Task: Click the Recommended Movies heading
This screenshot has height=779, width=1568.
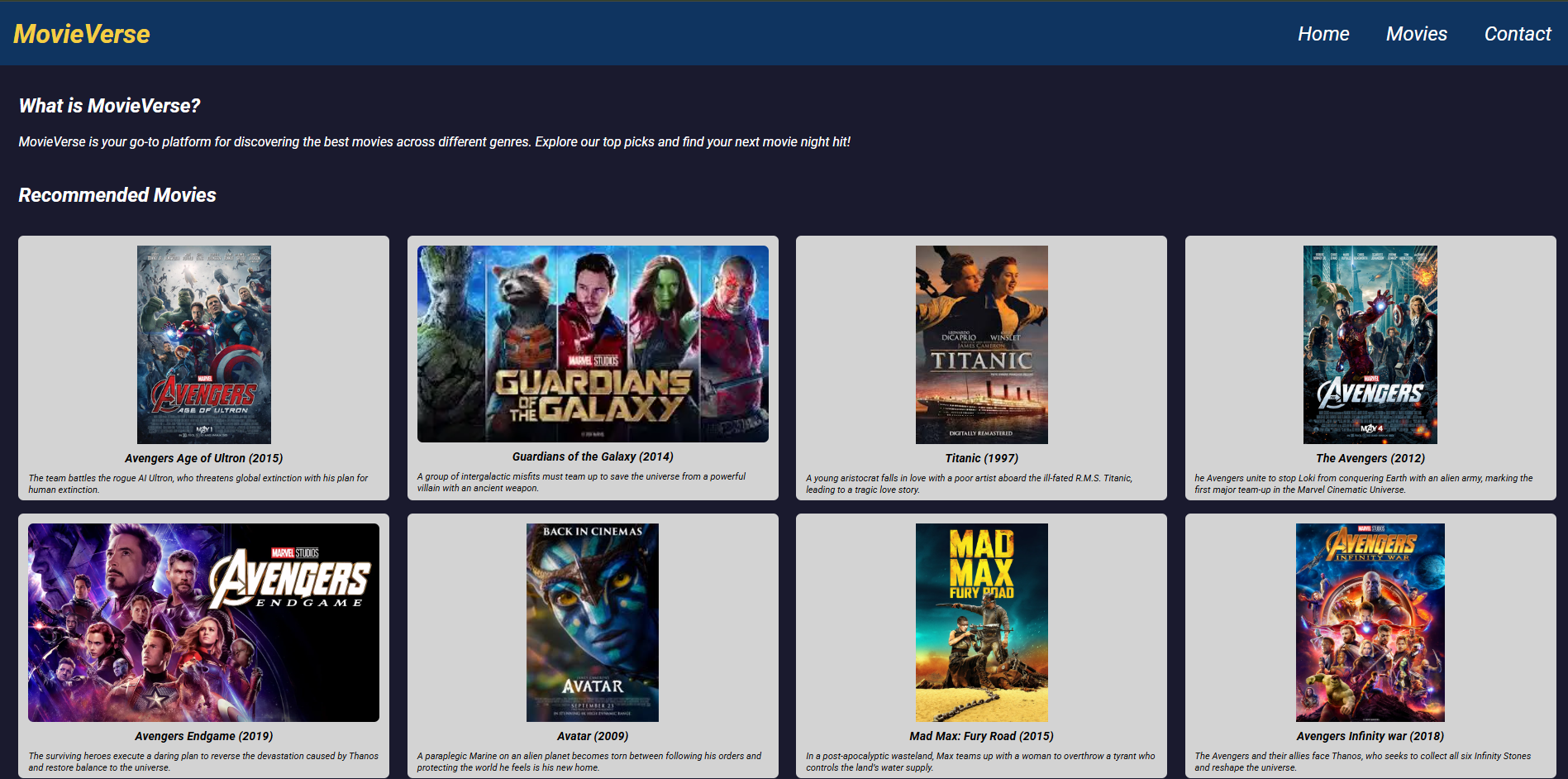Action: [117, 195]
